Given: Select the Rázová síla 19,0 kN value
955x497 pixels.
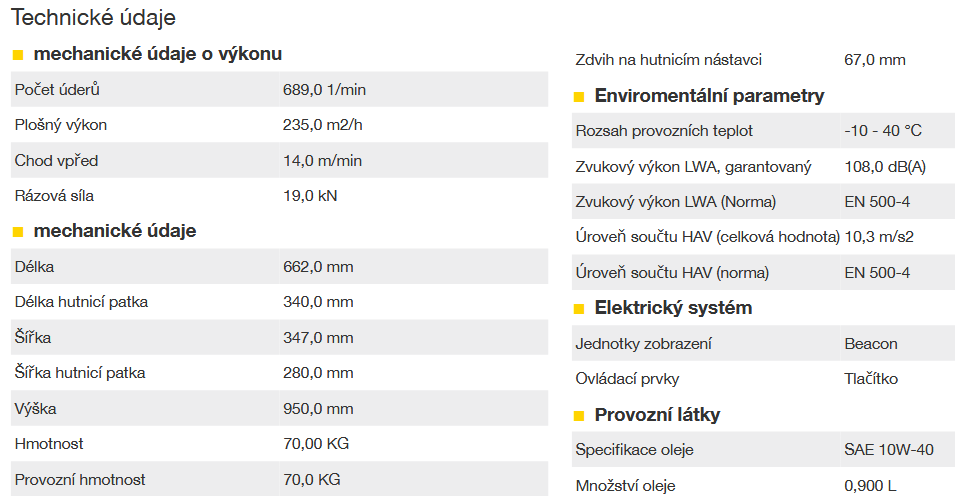Looking at the screenshot, I should click(310, 196).
